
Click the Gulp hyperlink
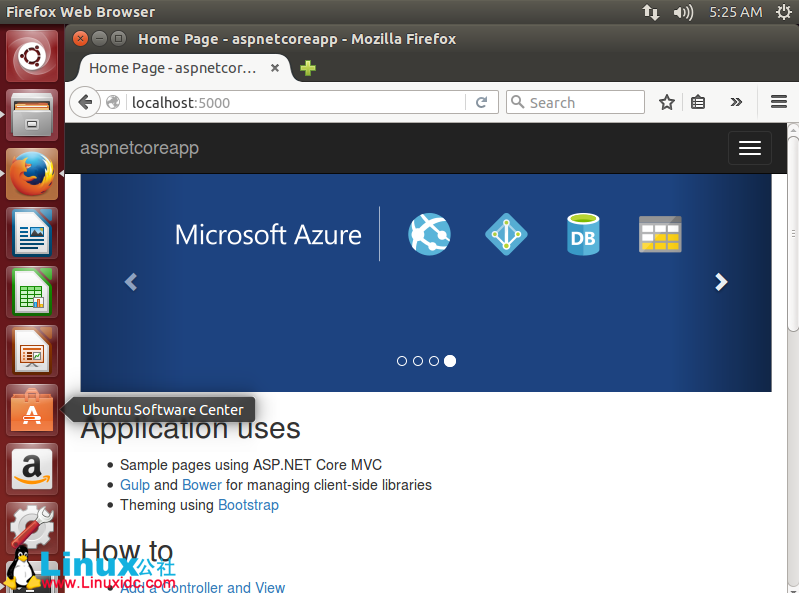tap(134, 485)
